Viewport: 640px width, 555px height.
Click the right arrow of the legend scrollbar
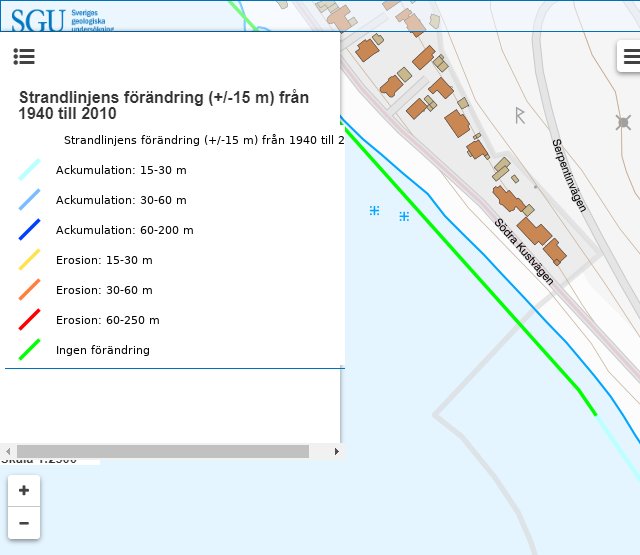[336, 451]
